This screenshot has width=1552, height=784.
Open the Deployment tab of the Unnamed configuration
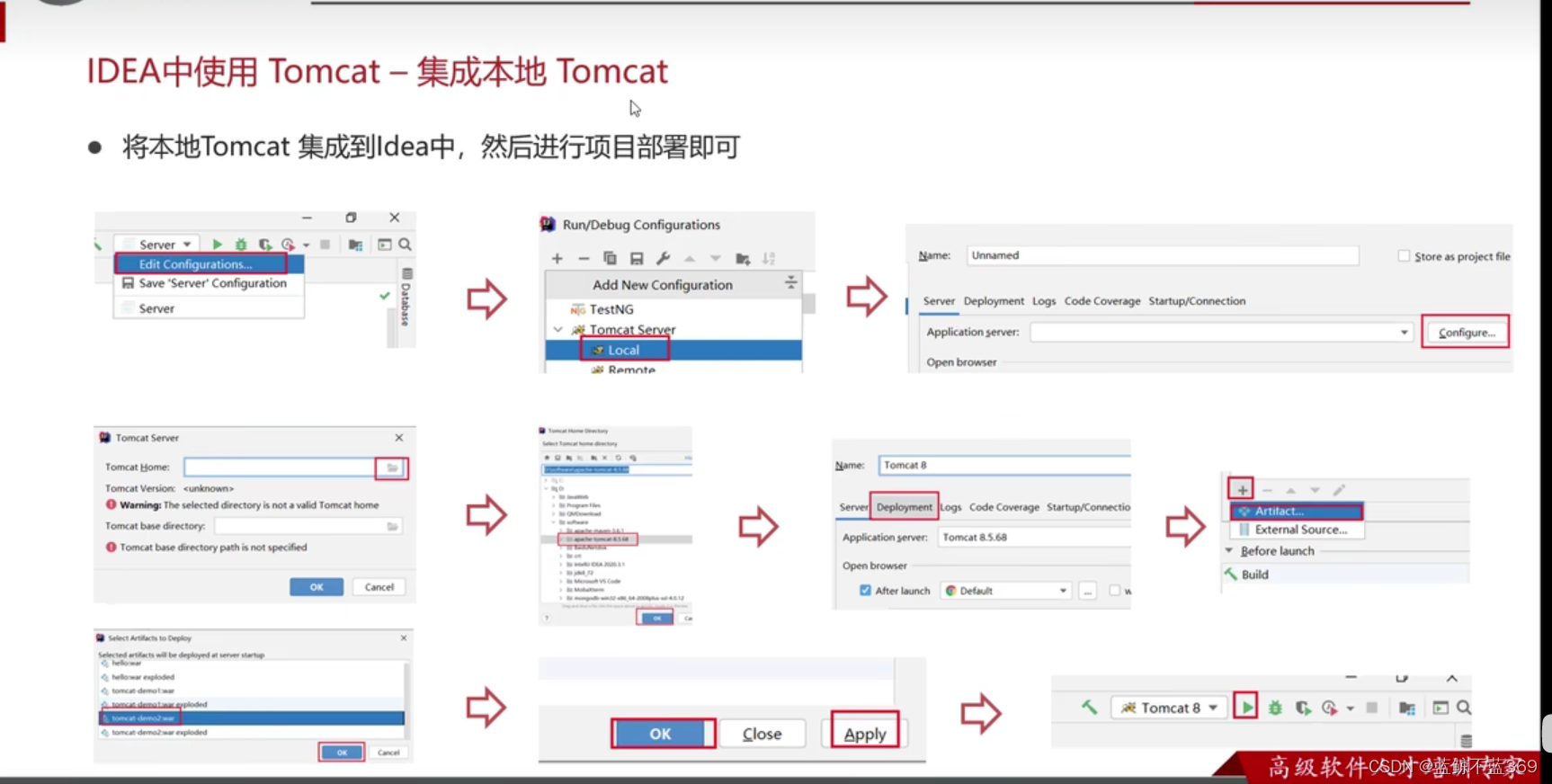pyautogui.click(x=994, y=301)
